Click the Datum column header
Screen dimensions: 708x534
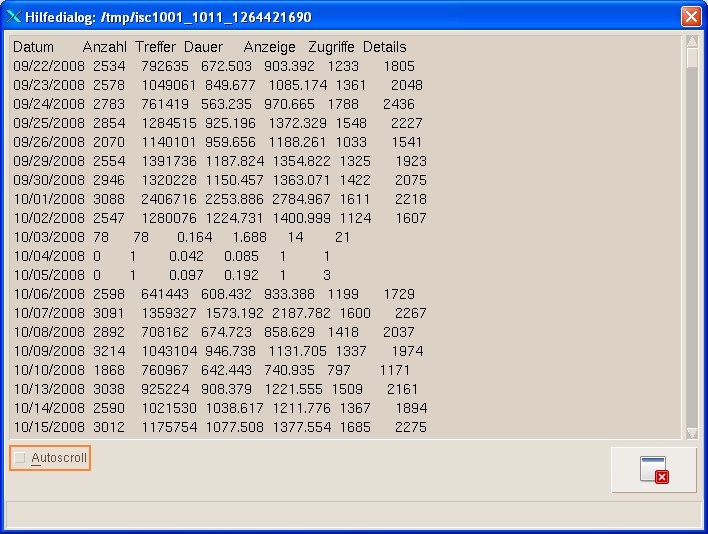point(33,47)
